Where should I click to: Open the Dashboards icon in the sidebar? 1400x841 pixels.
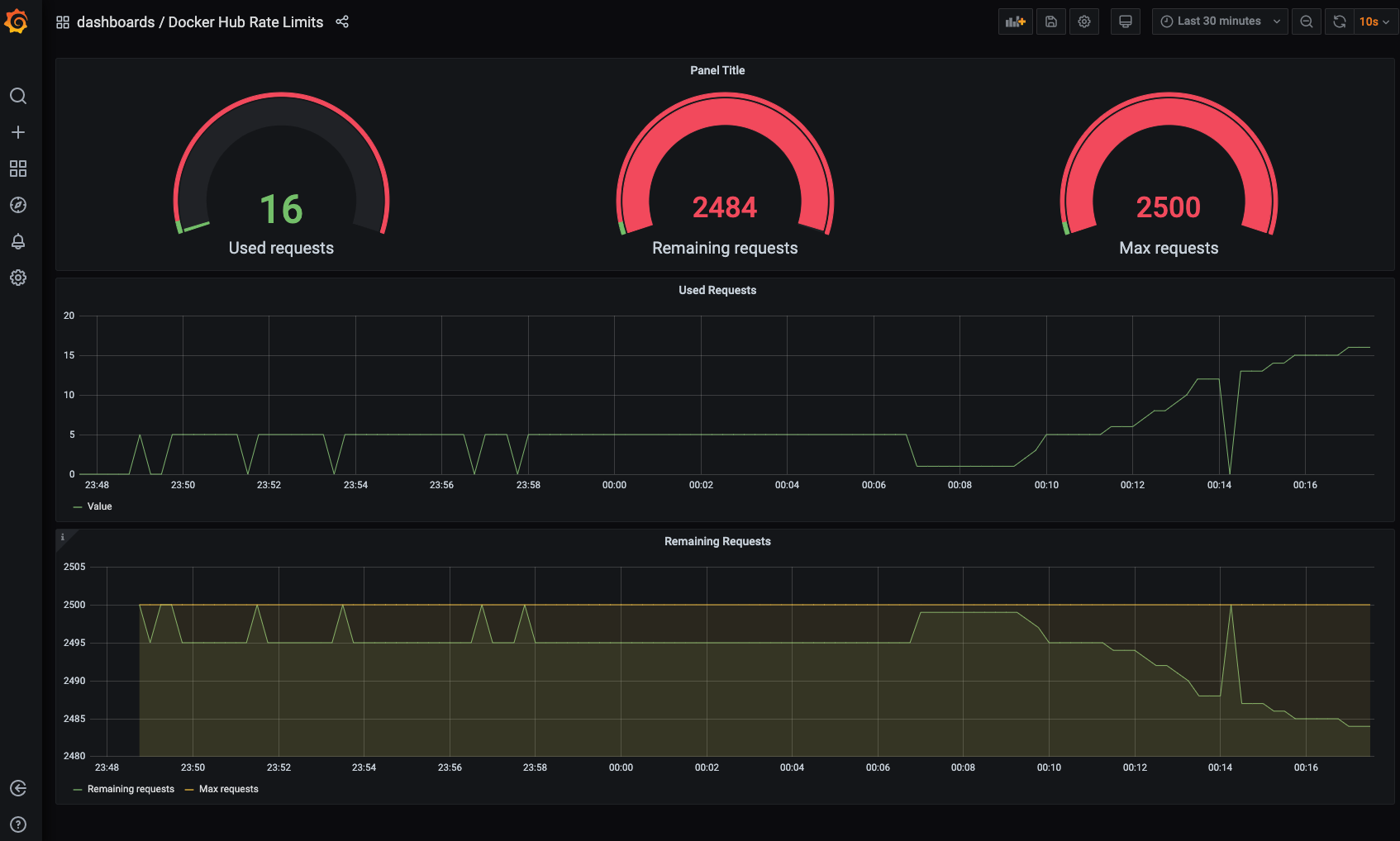(x=18, y=169)
